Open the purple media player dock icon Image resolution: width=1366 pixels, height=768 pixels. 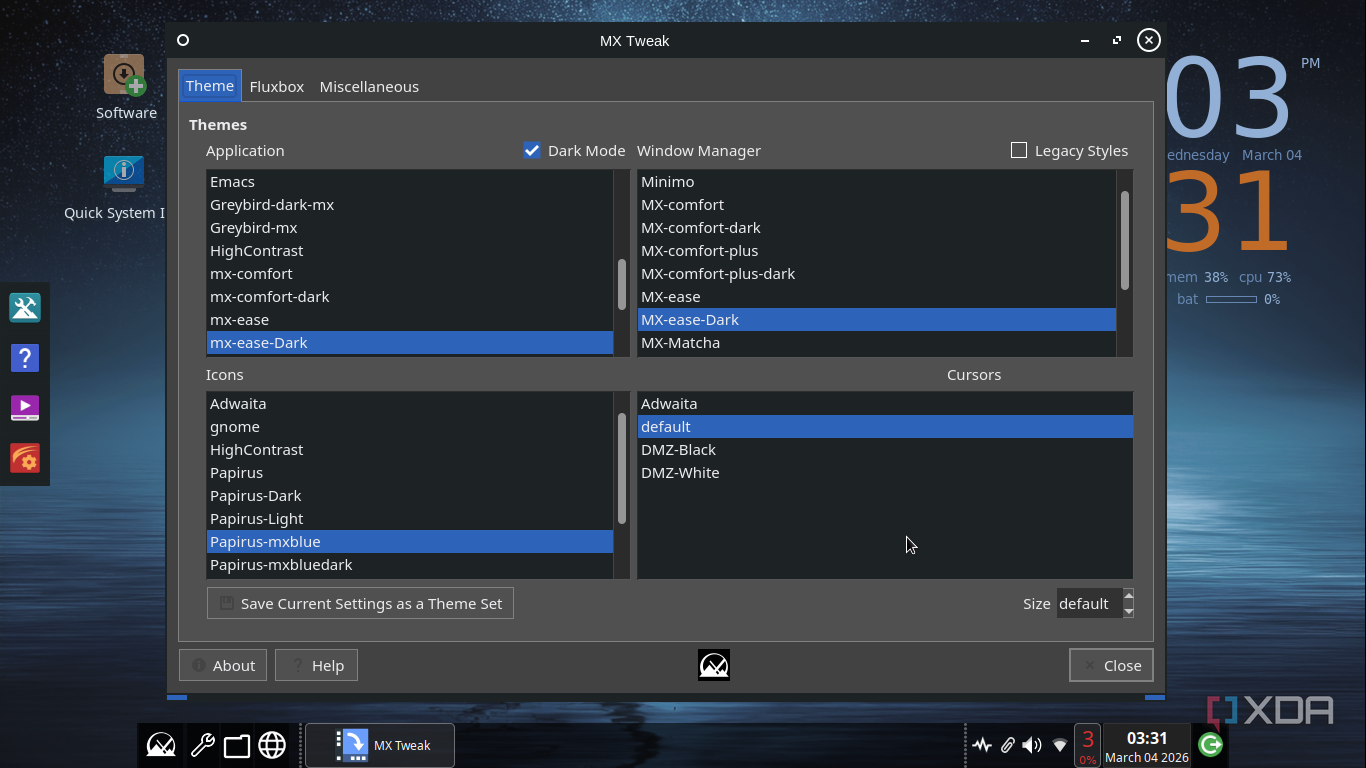[x=25, y=408]
